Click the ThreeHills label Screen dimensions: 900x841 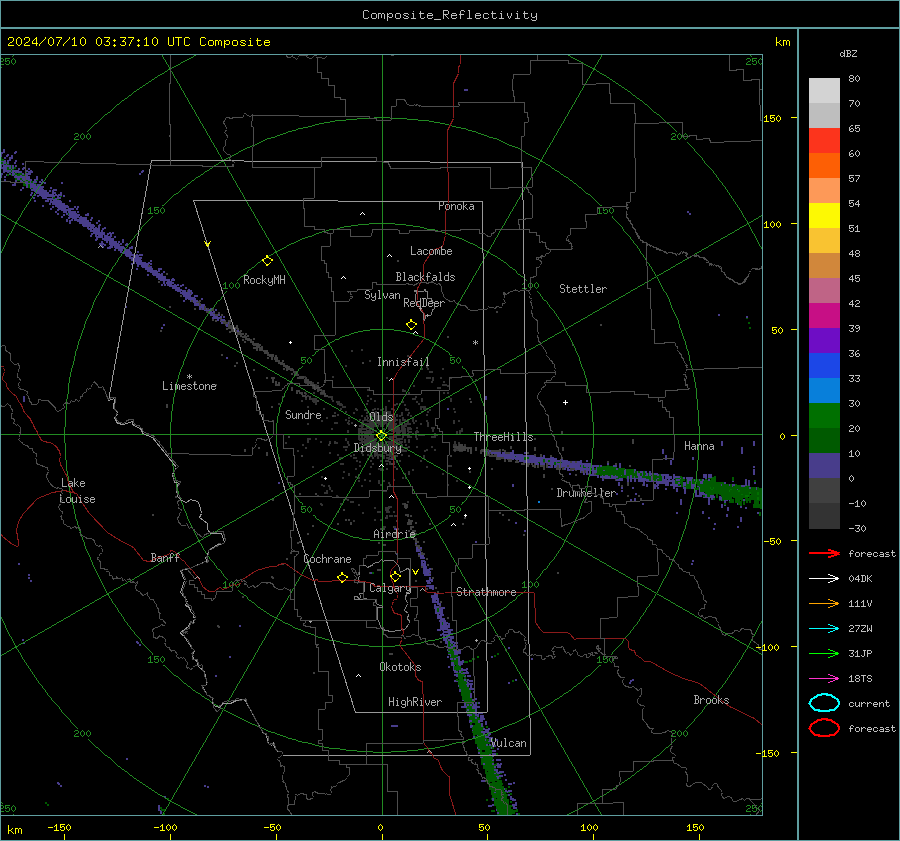point(503,437)
